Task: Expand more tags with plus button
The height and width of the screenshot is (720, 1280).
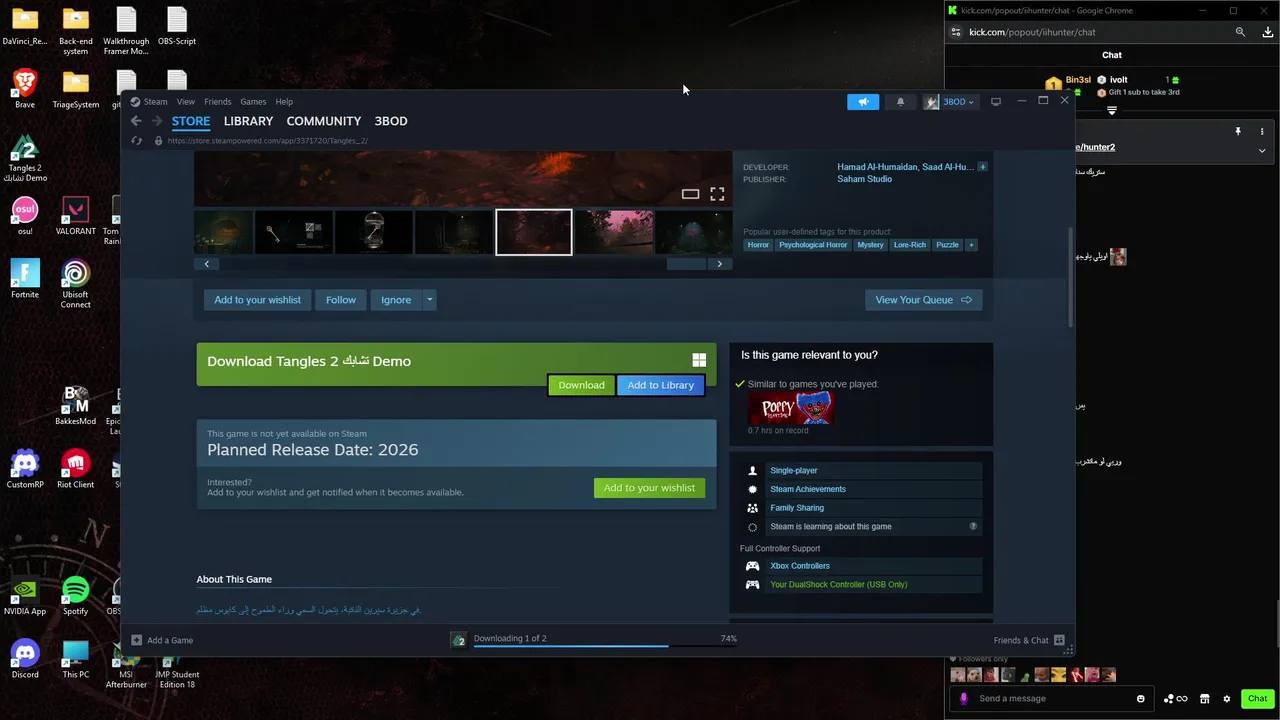Action: point(970,245)
